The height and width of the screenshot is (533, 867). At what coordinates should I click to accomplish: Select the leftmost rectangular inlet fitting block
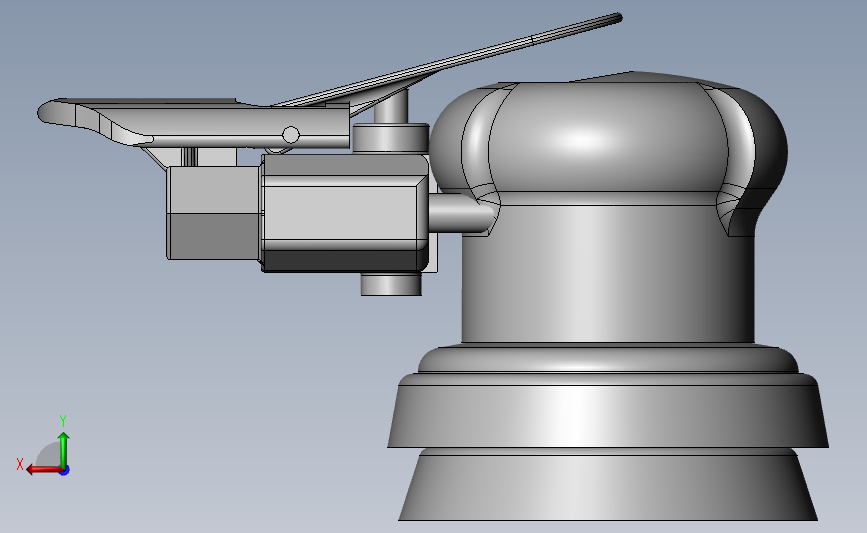point(213,213)
